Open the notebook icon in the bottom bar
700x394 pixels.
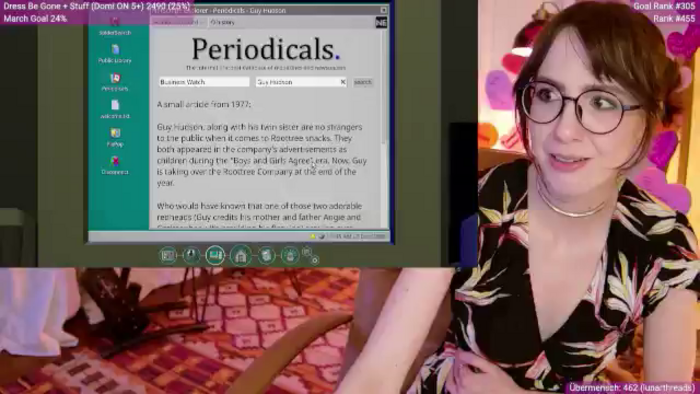[x=267, y=255]
